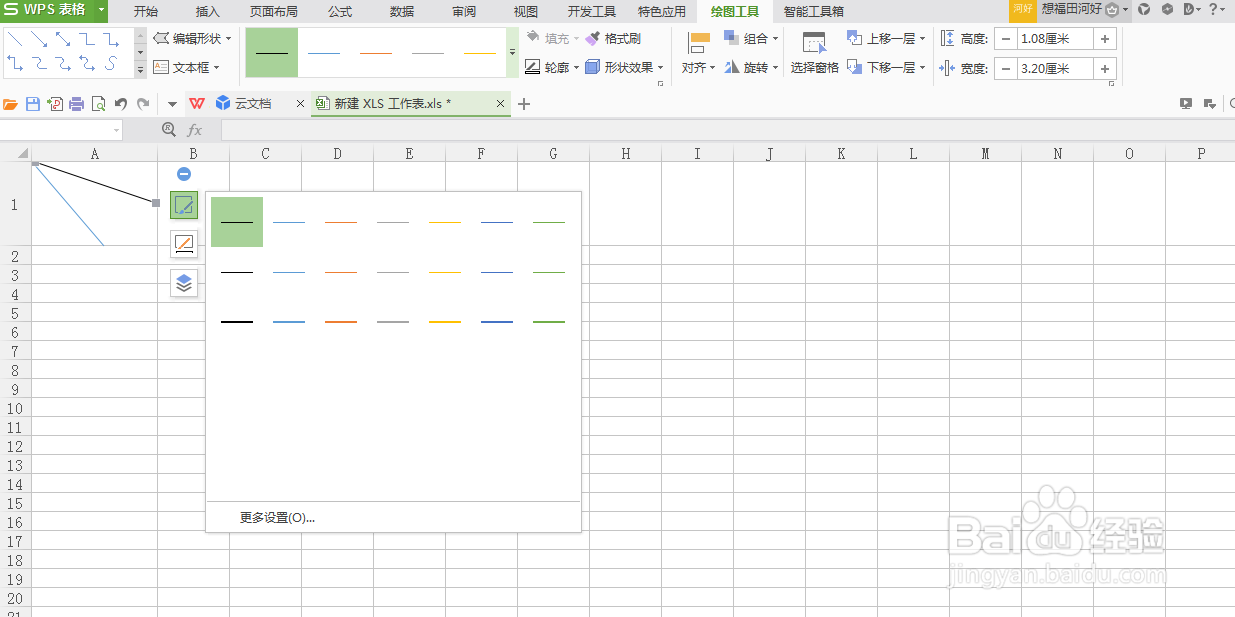The width and height of the screenshot is (1235, 617).
Task: Open the user account menu 想福田河好
Action: click(1087, 9)
